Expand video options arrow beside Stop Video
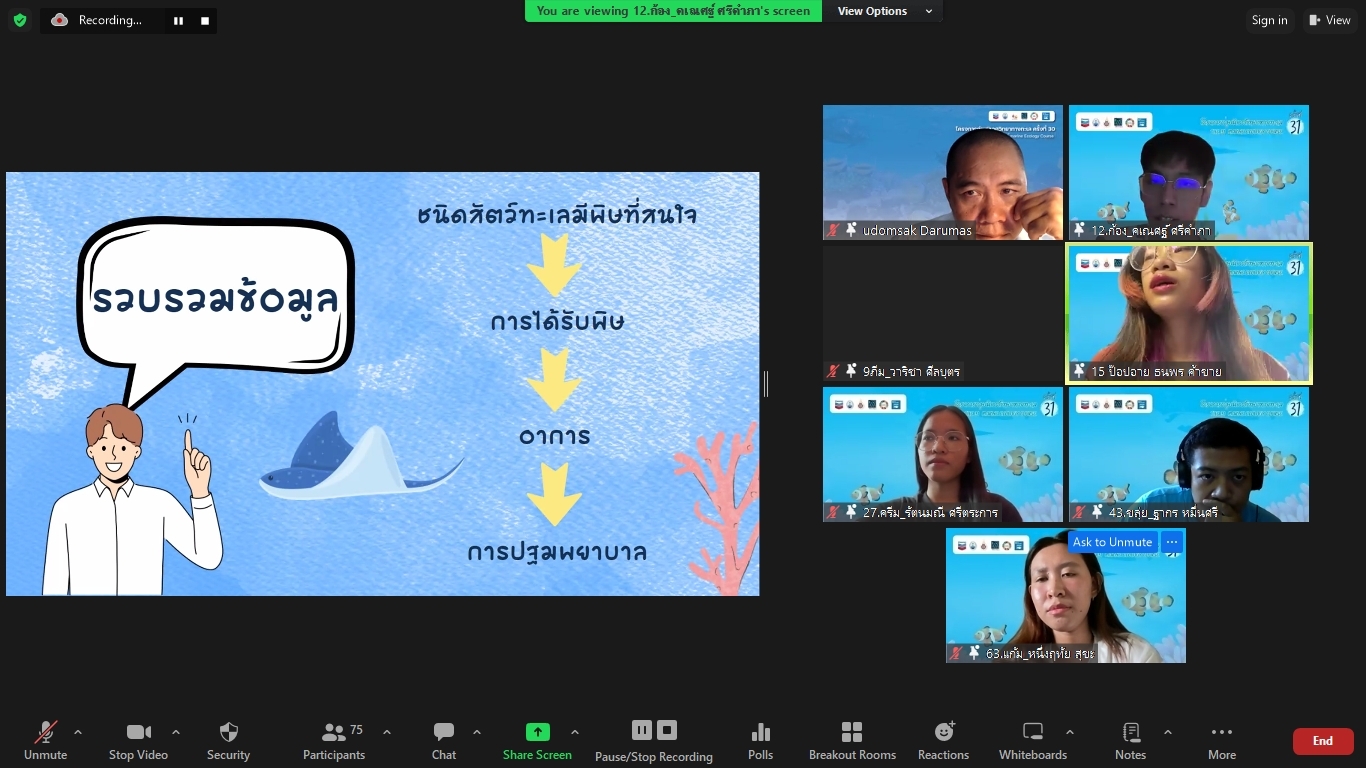This screenshot has width=1366, height=768. click(176, 732)
